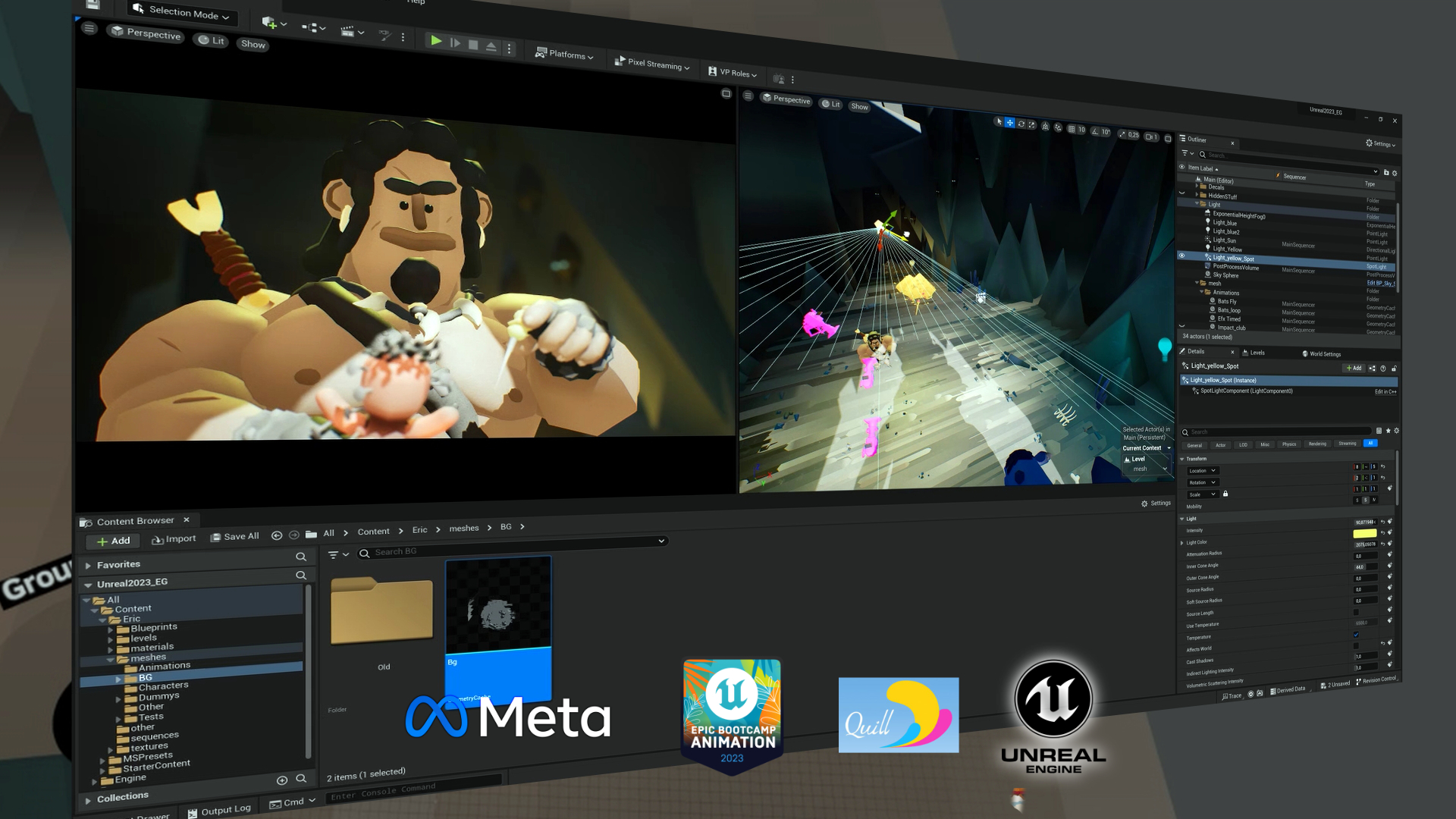Screen dimensions: 1456x819
Task: Click the Content Browser history back arrow
Action: pyautogui.click(x=277, y=535)
